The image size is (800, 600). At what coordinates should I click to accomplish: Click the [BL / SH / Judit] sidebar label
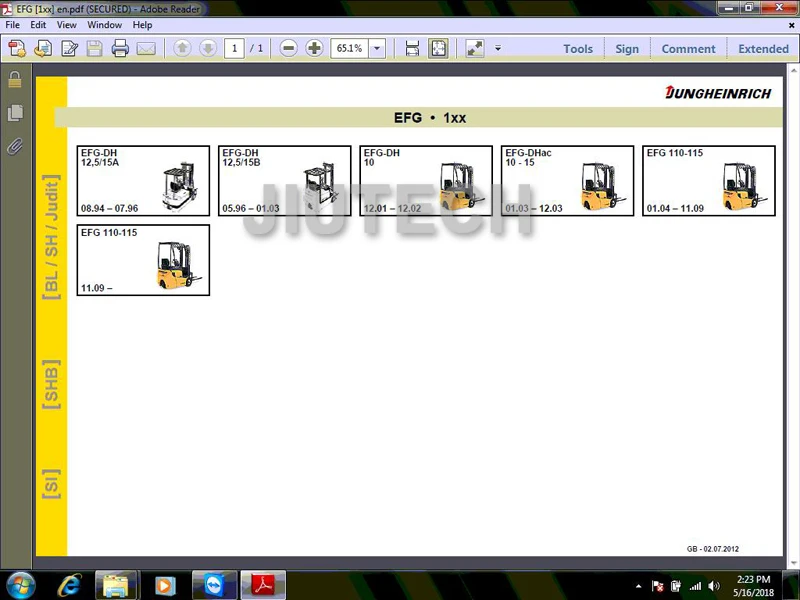[x=51, y=237]
